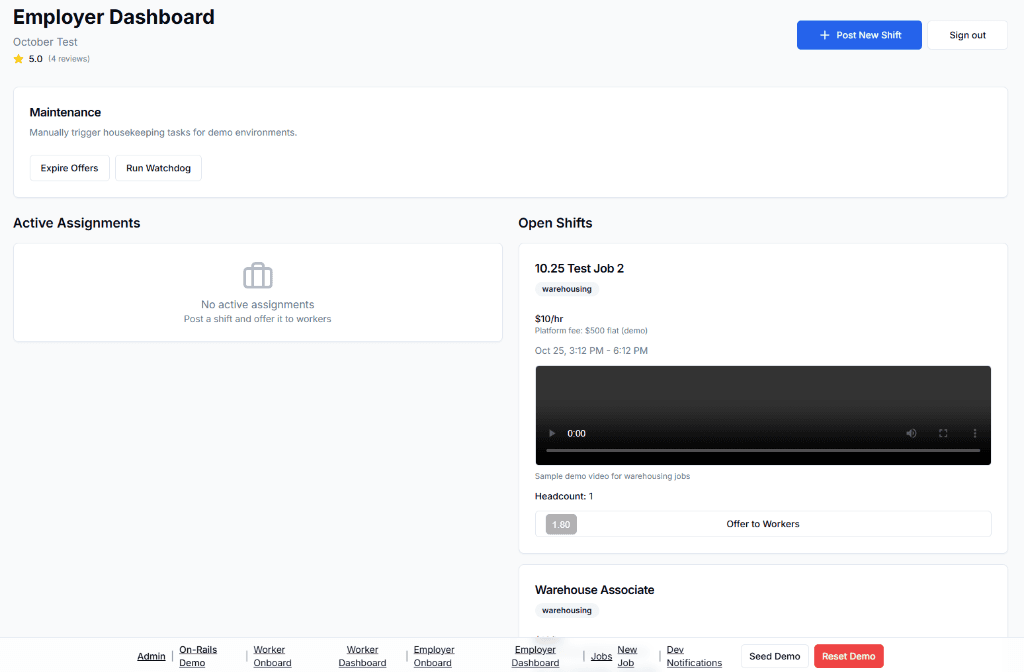Reset the demo environment
1024x672 pixels.
(848, 656)
